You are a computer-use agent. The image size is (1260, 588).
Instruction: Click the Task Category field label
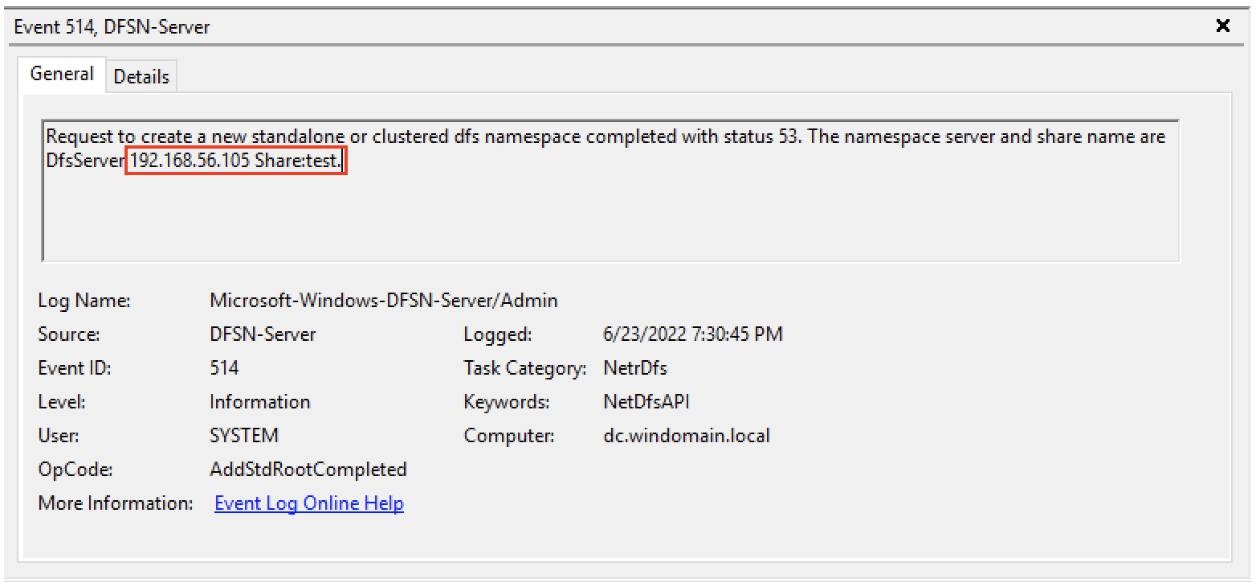tap(525, 368)
